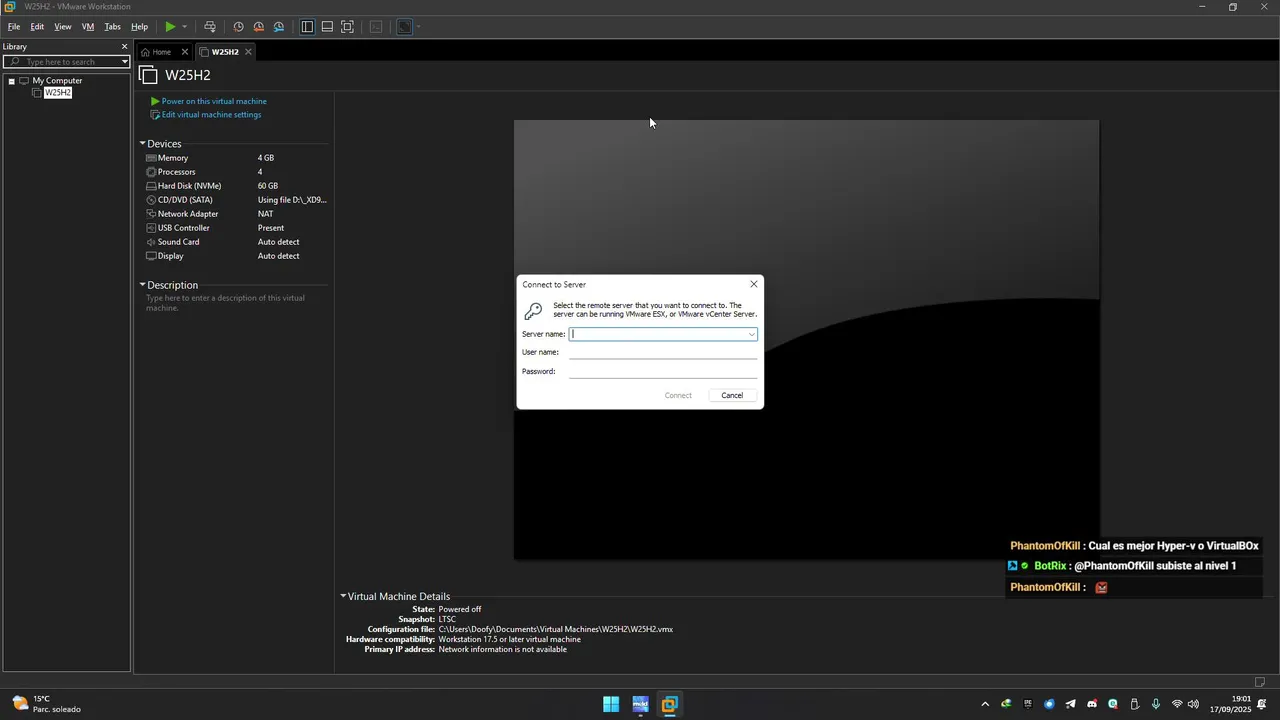Open the Tabs menu

click(x=113, y=27)
